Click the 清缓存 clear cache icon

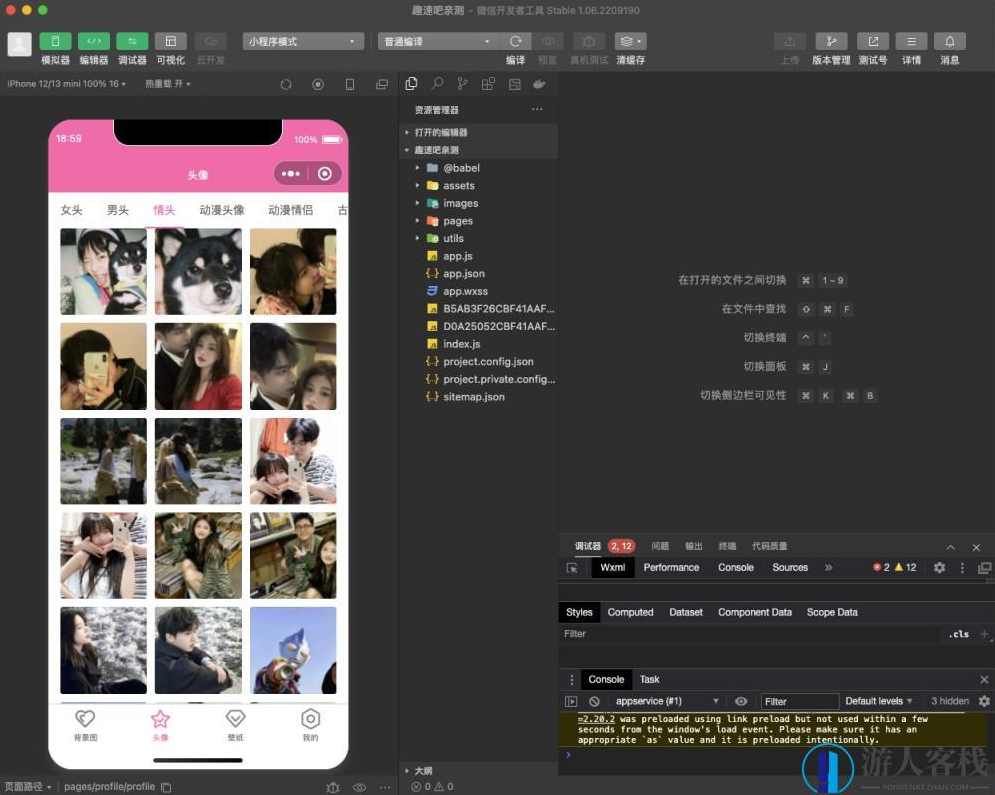tap(628, 41)
